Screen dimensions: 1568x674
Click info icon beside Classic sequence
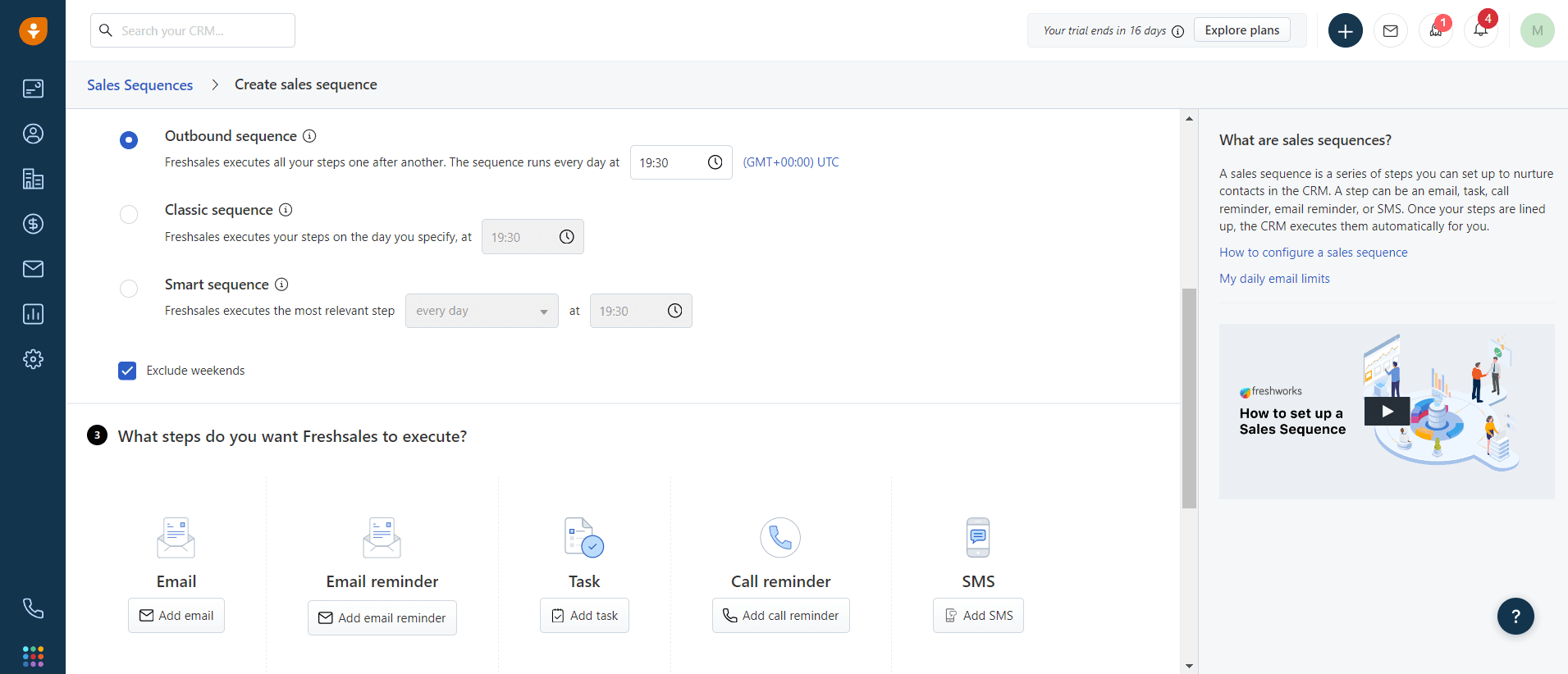tap(286, 210)
